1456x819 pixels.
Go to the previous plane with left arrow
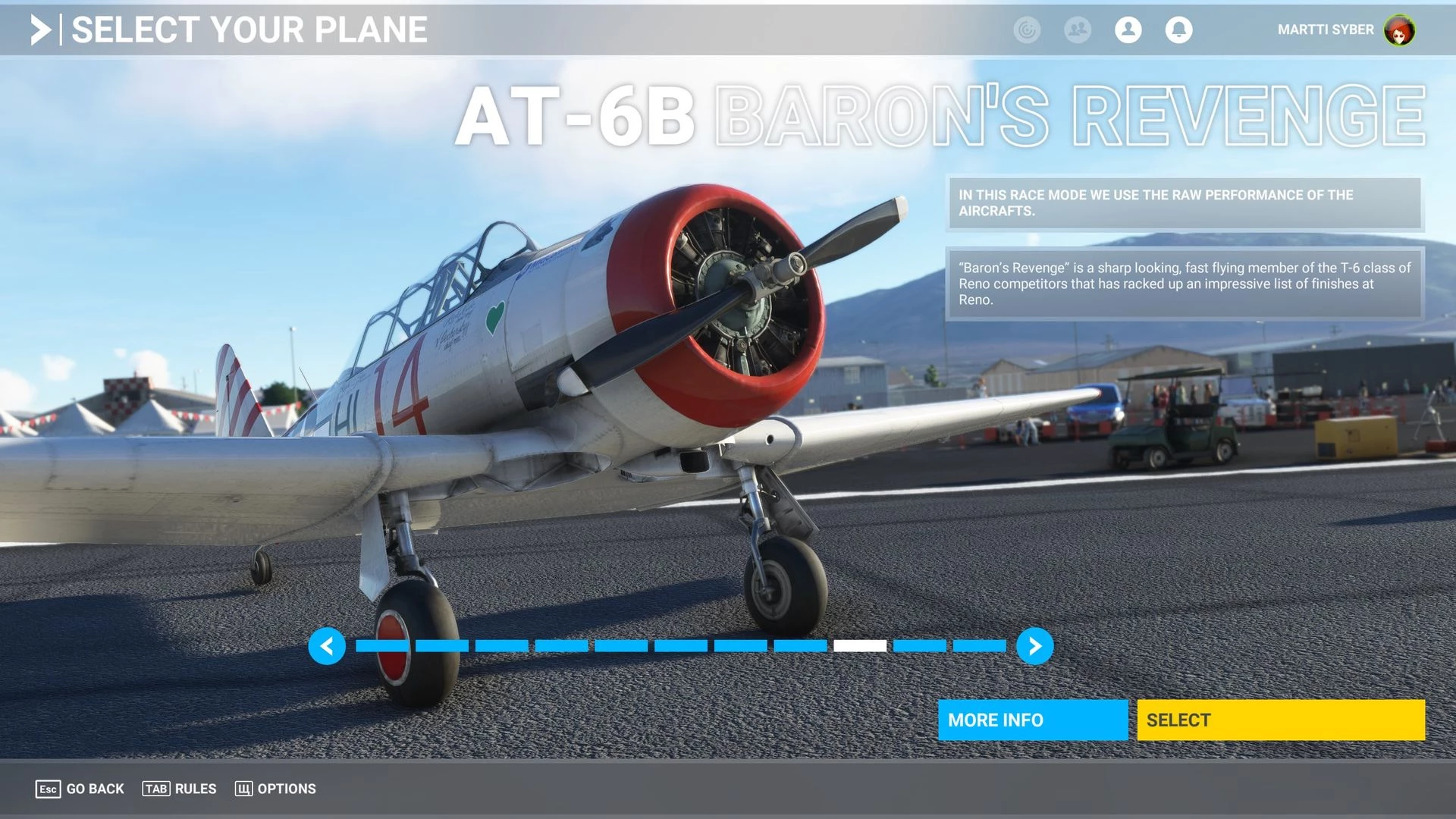327,646
